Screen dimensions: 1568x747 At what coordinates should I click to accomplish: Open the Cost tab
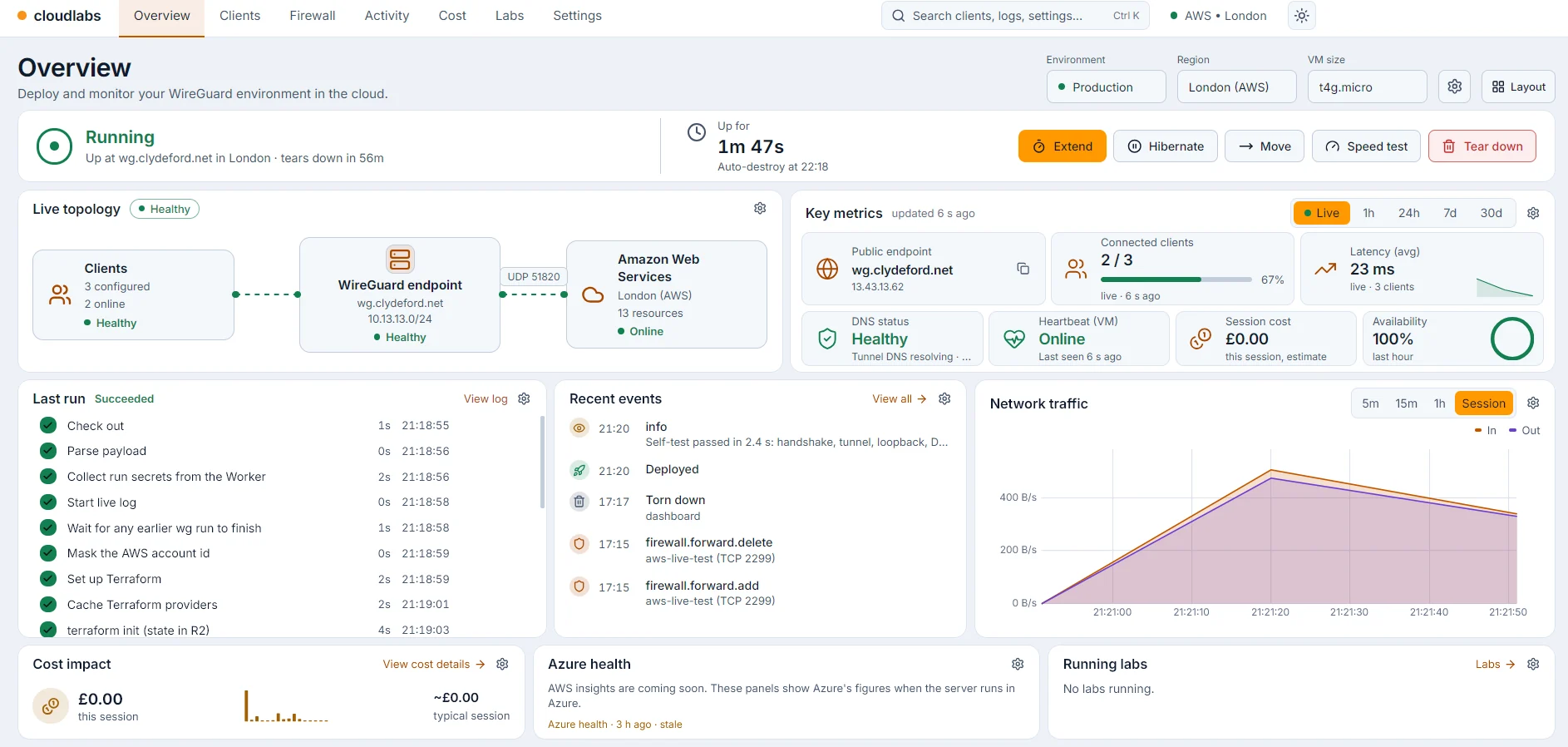point(452,16)
